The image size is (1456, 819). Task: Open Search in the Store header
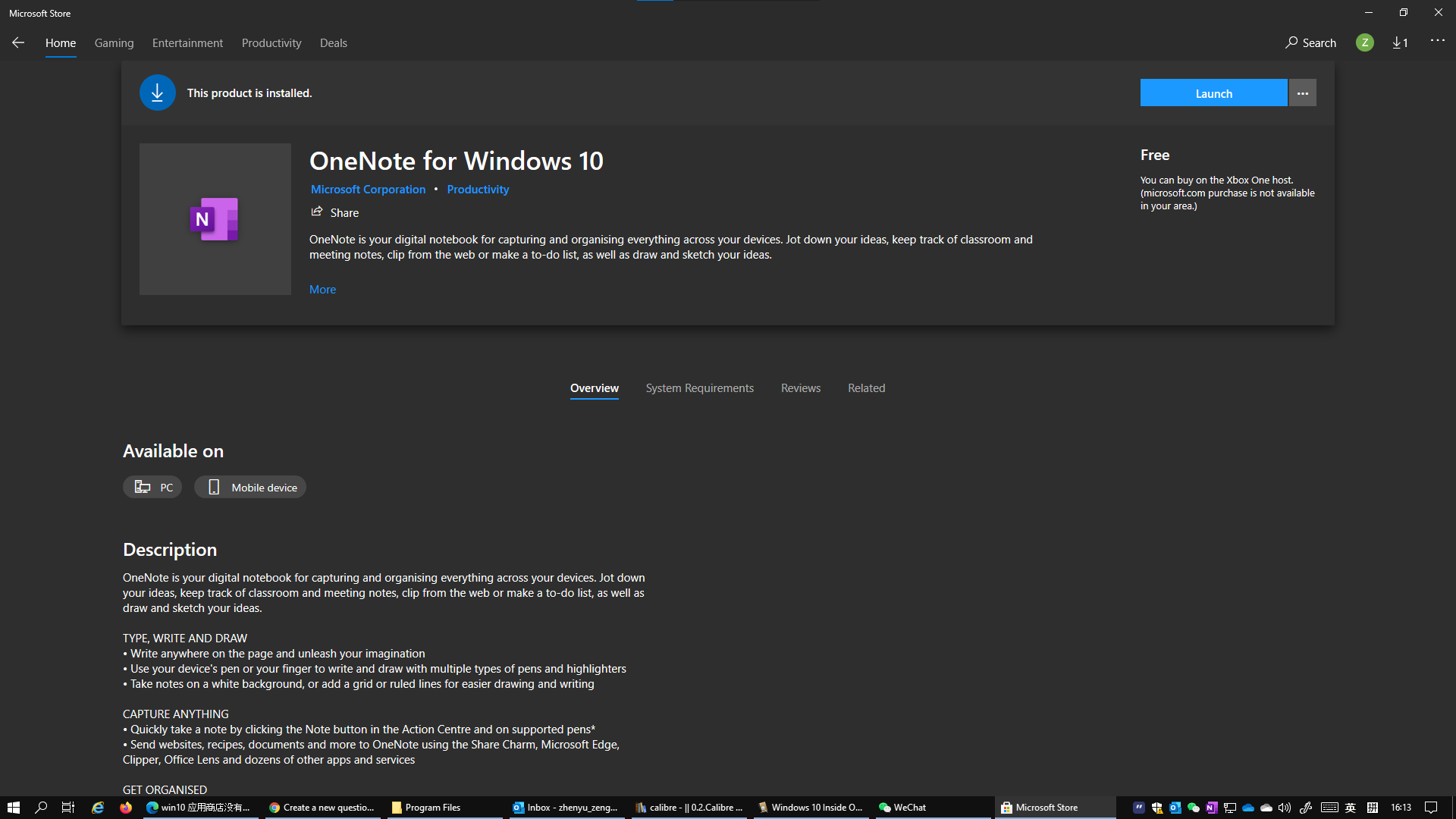click(x=1311, y=42)
